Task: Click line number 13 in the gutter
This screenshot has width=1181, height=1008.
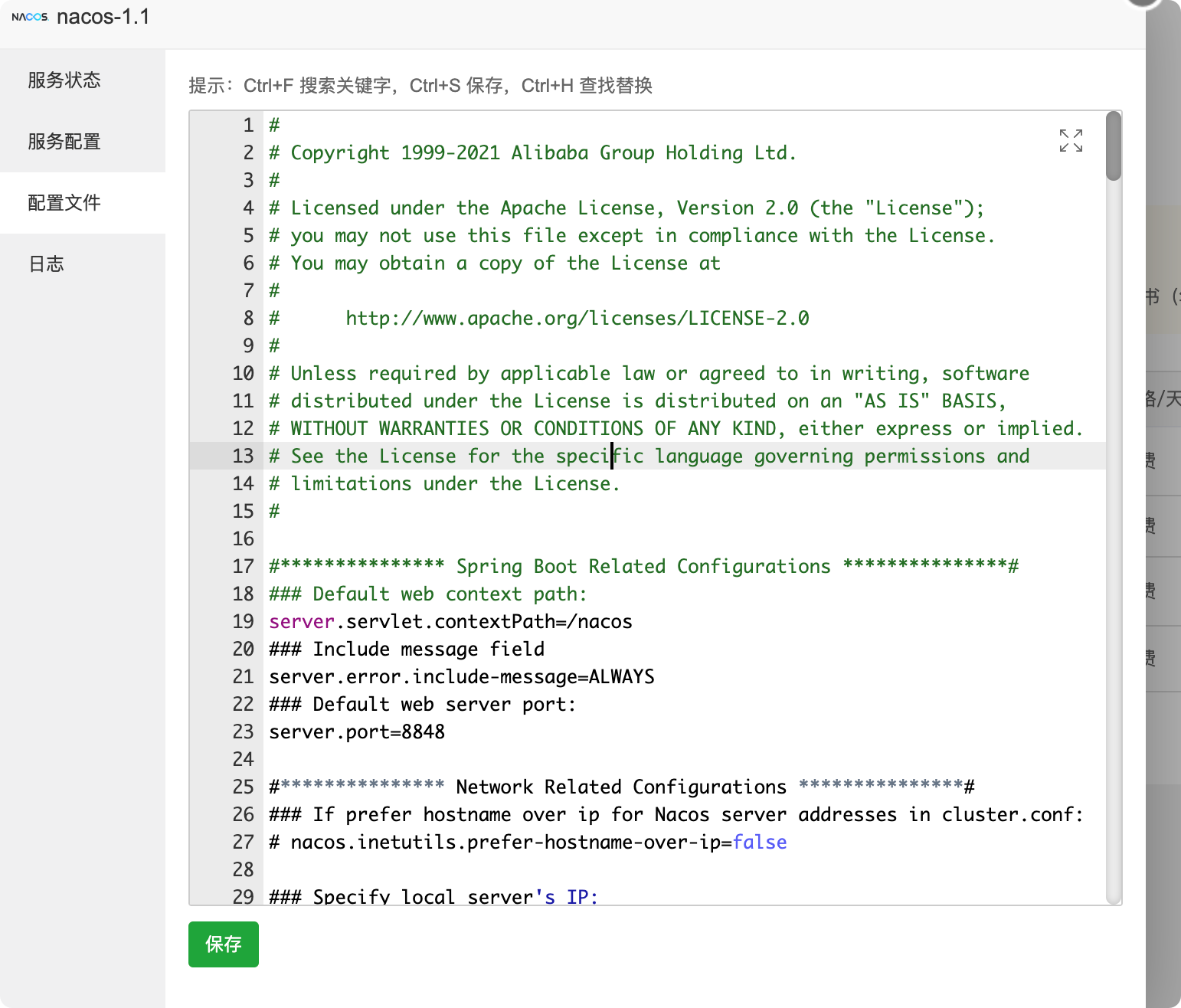Action: [243, 457]
